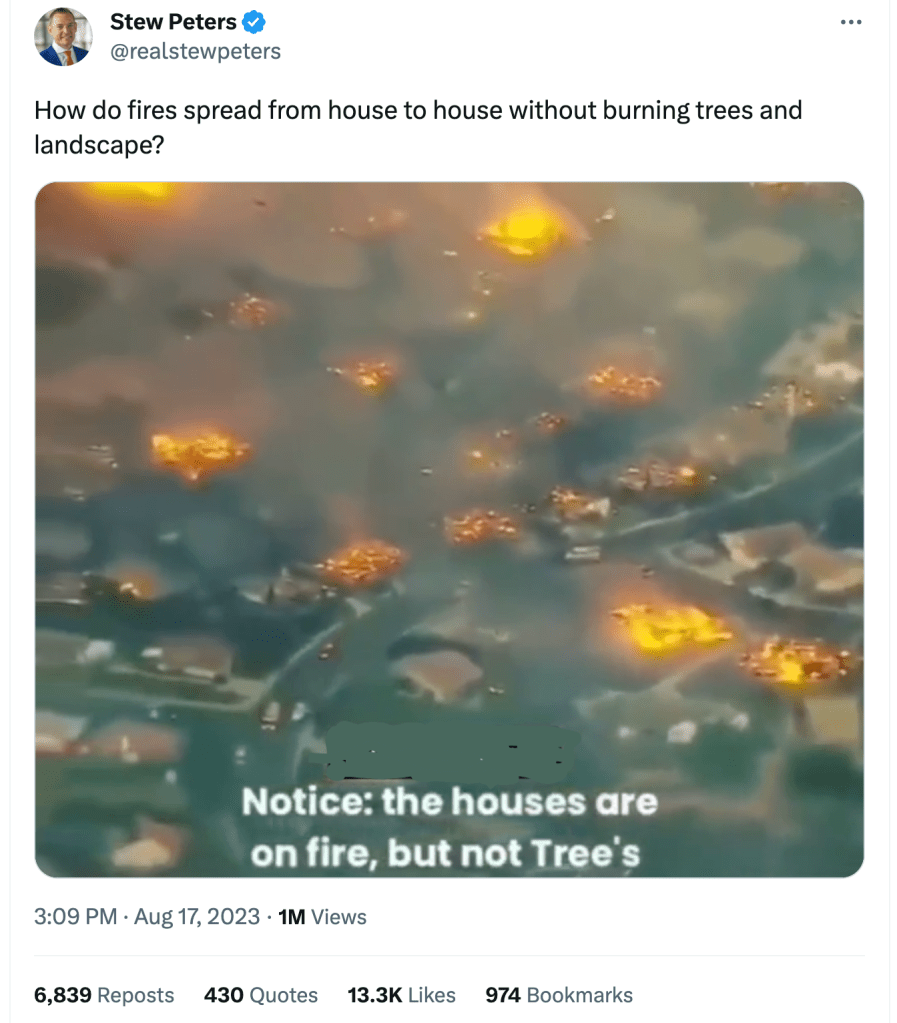Click the "Likes" label text

(x=432, y=995)
